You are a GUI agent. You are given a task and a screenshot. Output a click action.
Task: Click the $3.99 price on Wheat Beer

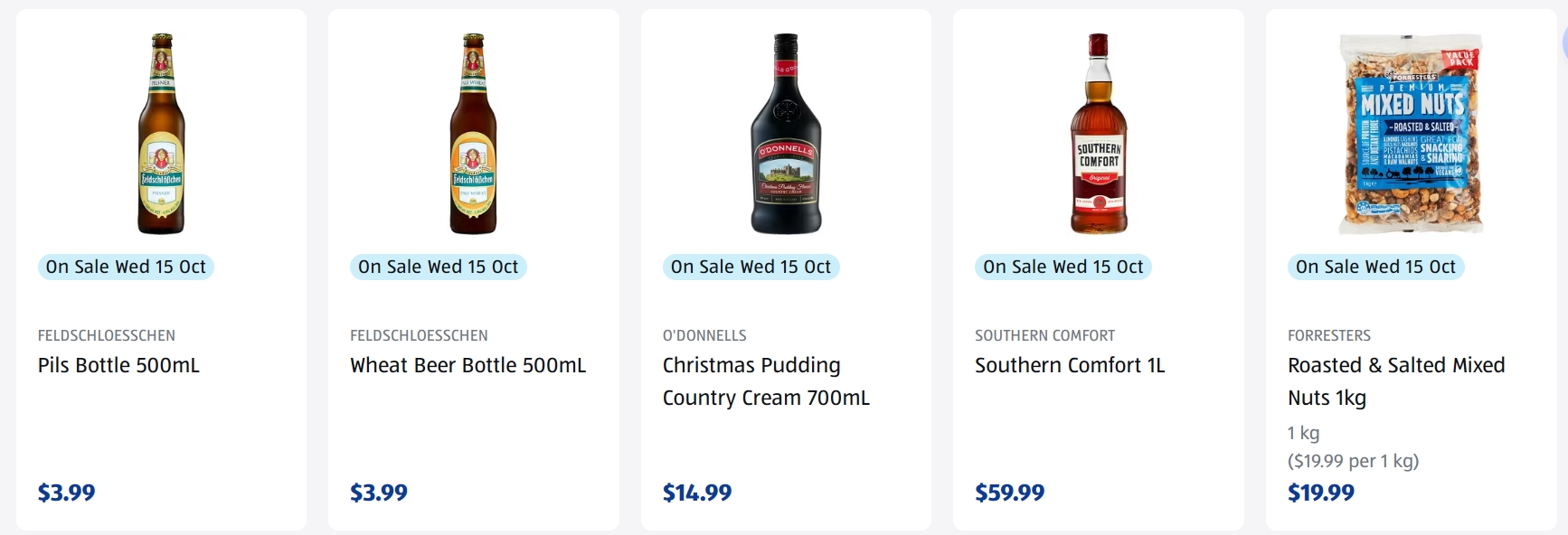click(x=379, y=493)
